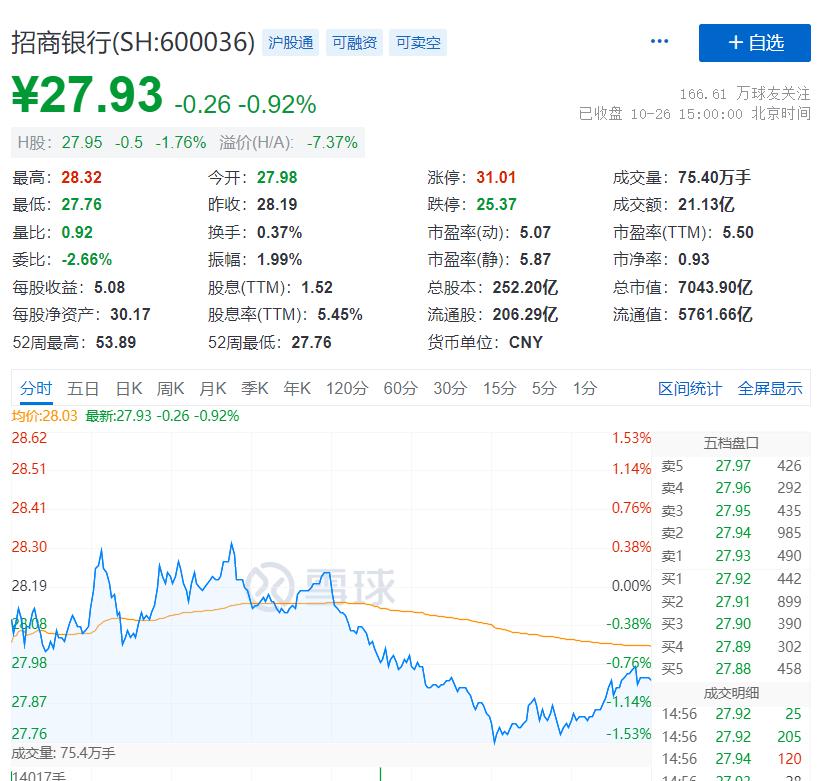Click the 今开 value 27.98
The height and width of the screenshot is (781, 825).
277,177
